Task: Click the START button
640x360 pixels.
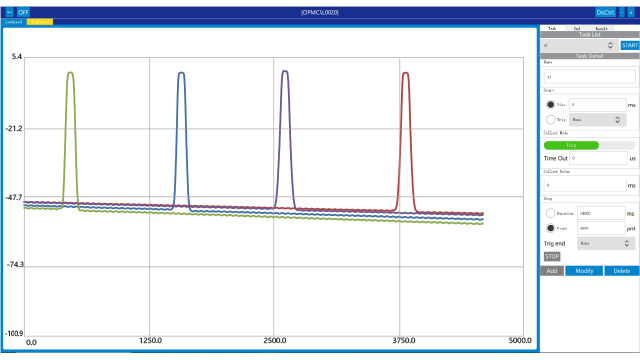Action: pos(629,45)
